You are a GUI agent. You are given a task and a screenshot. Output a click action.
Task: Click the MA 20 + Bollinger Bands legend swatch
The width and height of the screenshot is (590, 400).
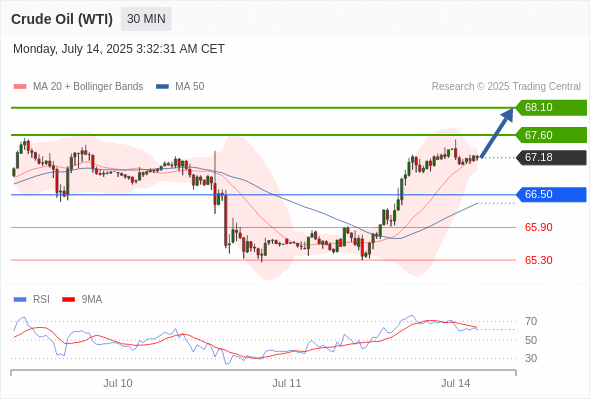coord(20,87)
